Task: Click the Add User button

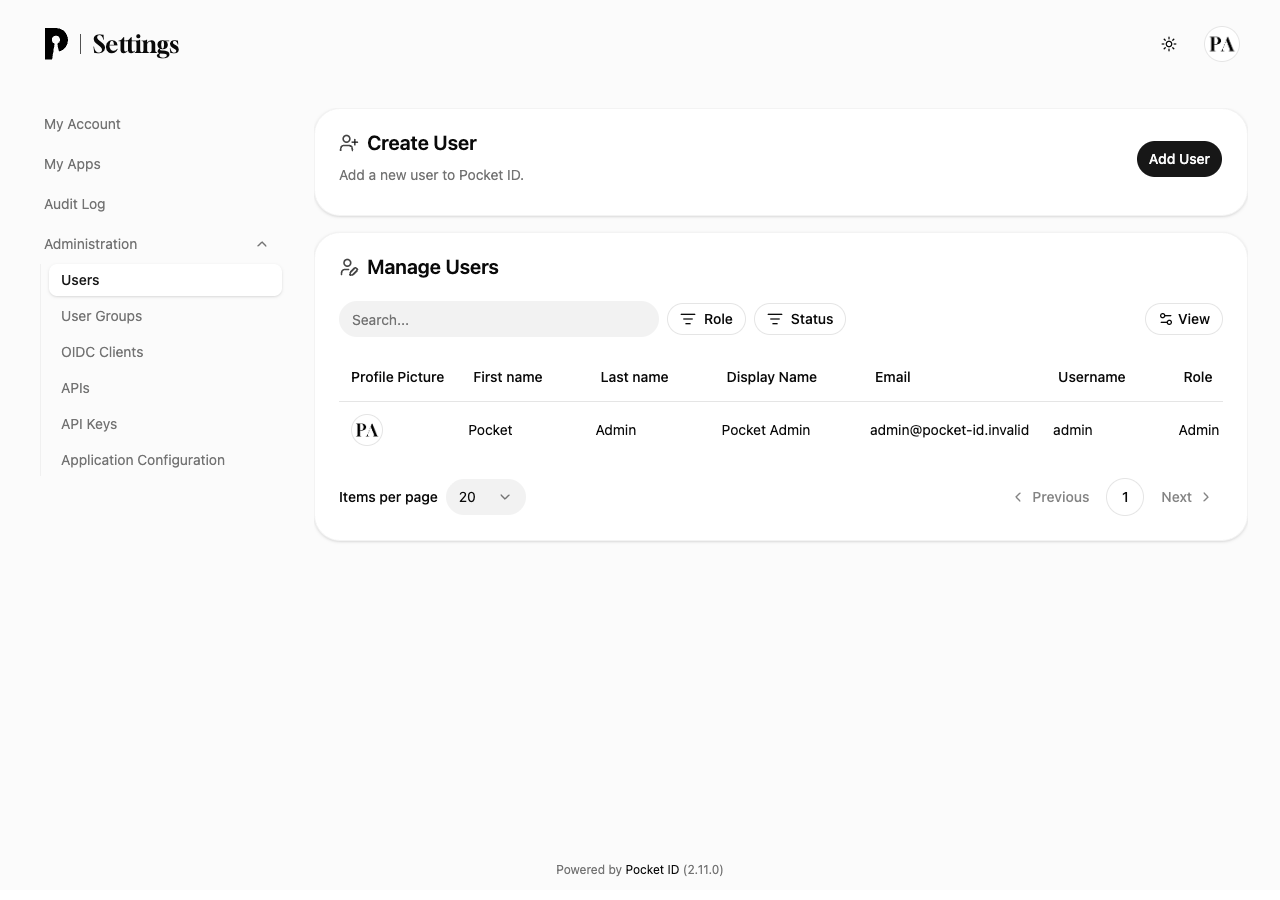Action: pyautogui.click(x=1179, y=159)
